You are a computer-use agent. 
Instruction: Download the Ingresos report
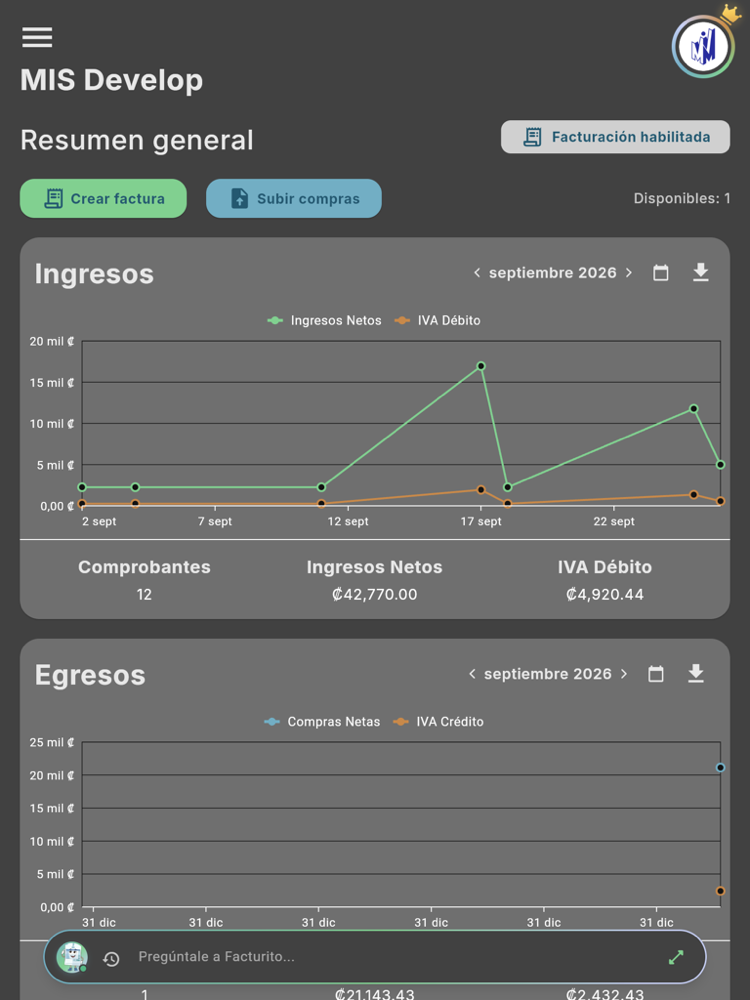click(x=700, y=272)
